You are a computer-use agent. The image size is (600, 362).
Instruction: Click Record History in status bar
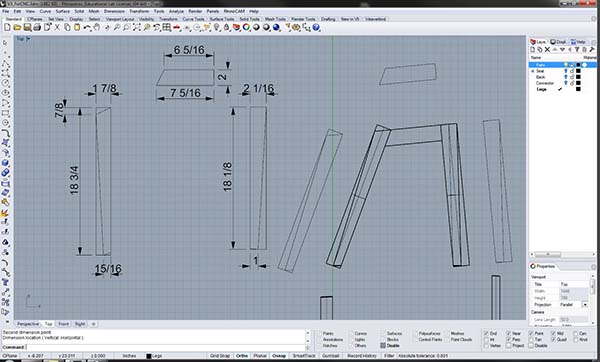[x=362, y=356]
